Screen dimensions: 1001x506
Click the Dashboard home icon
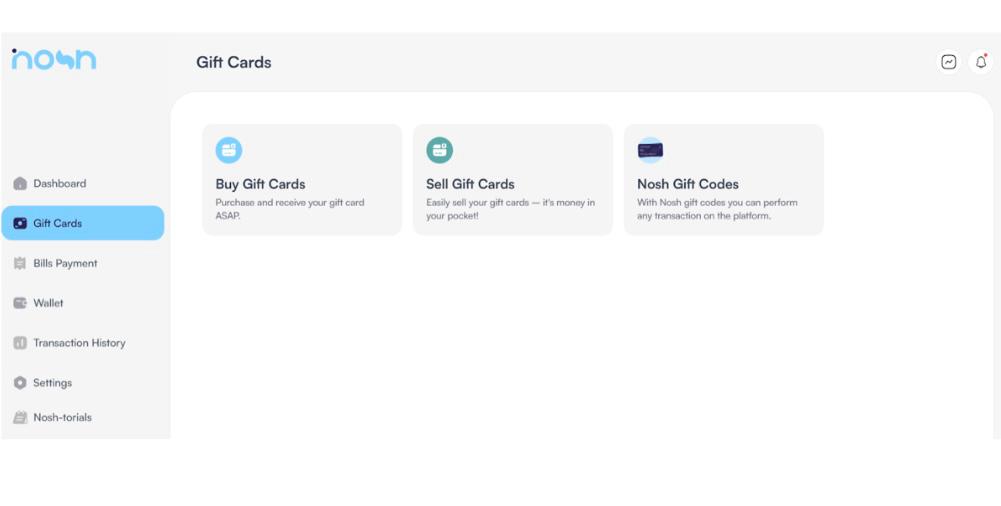point(20,184)
